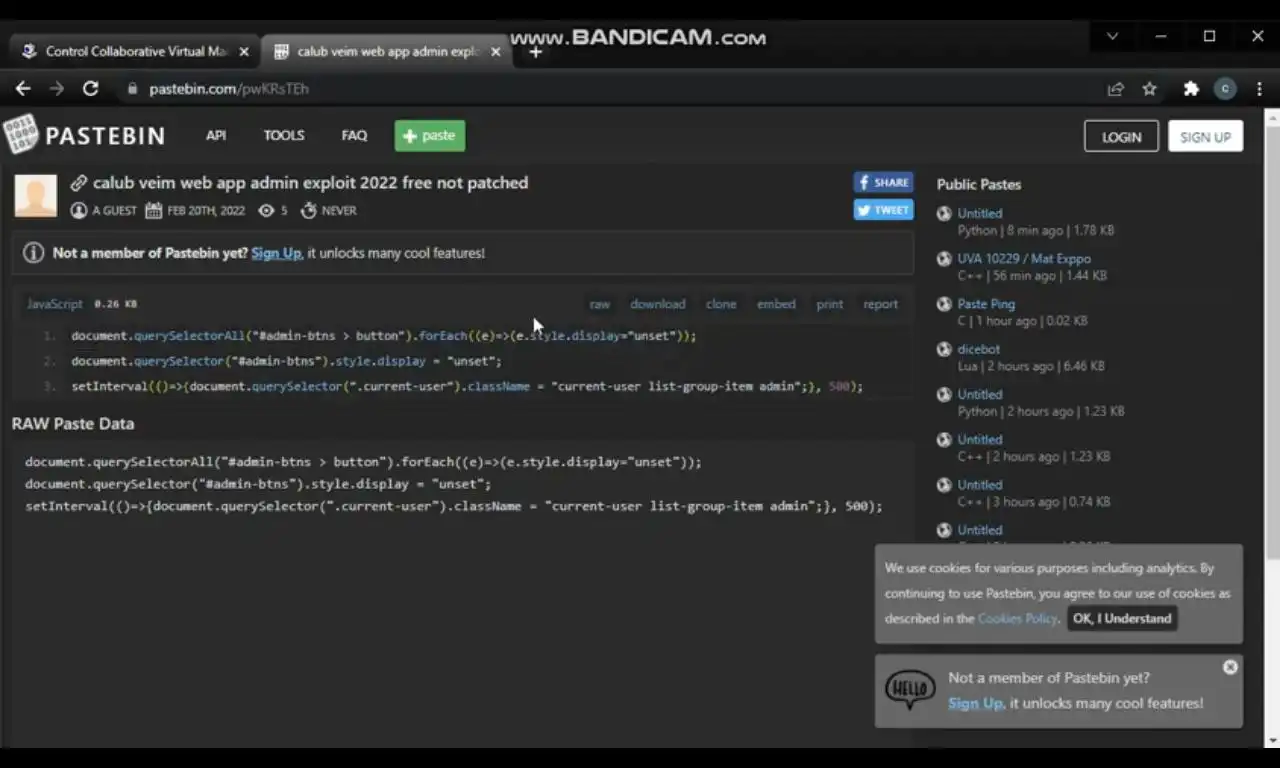Open the tab search chevron

click(x=1112, y=36)
